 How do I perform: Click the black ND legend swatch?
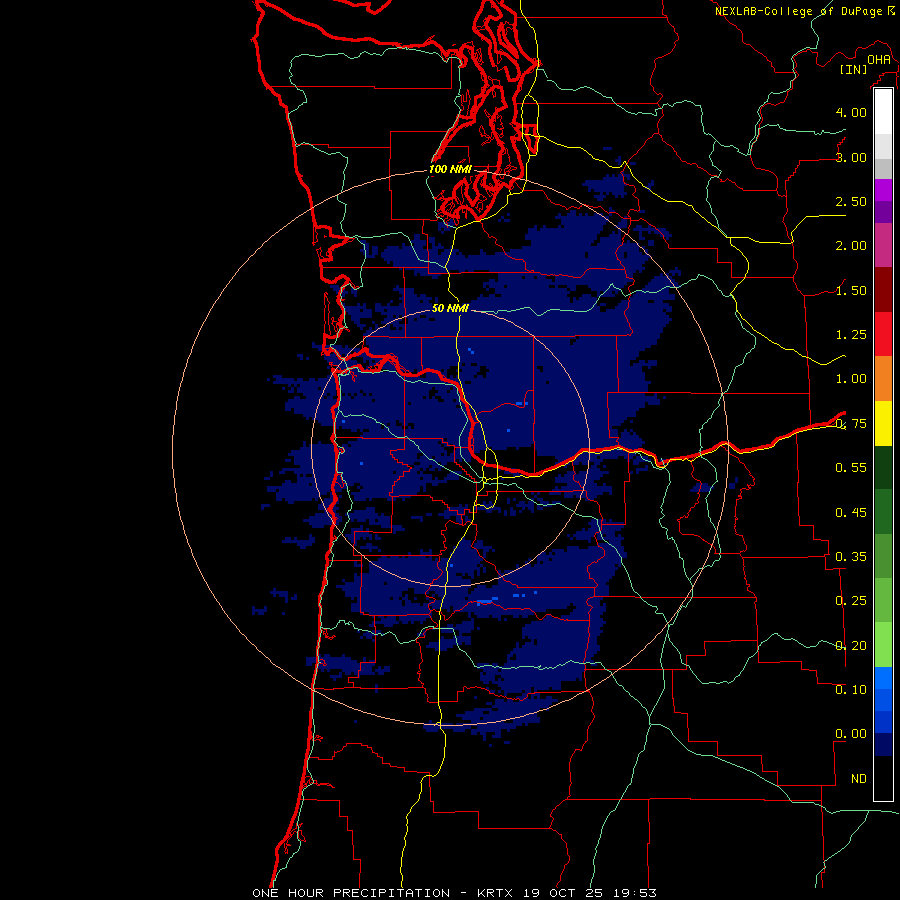(883, 778)
